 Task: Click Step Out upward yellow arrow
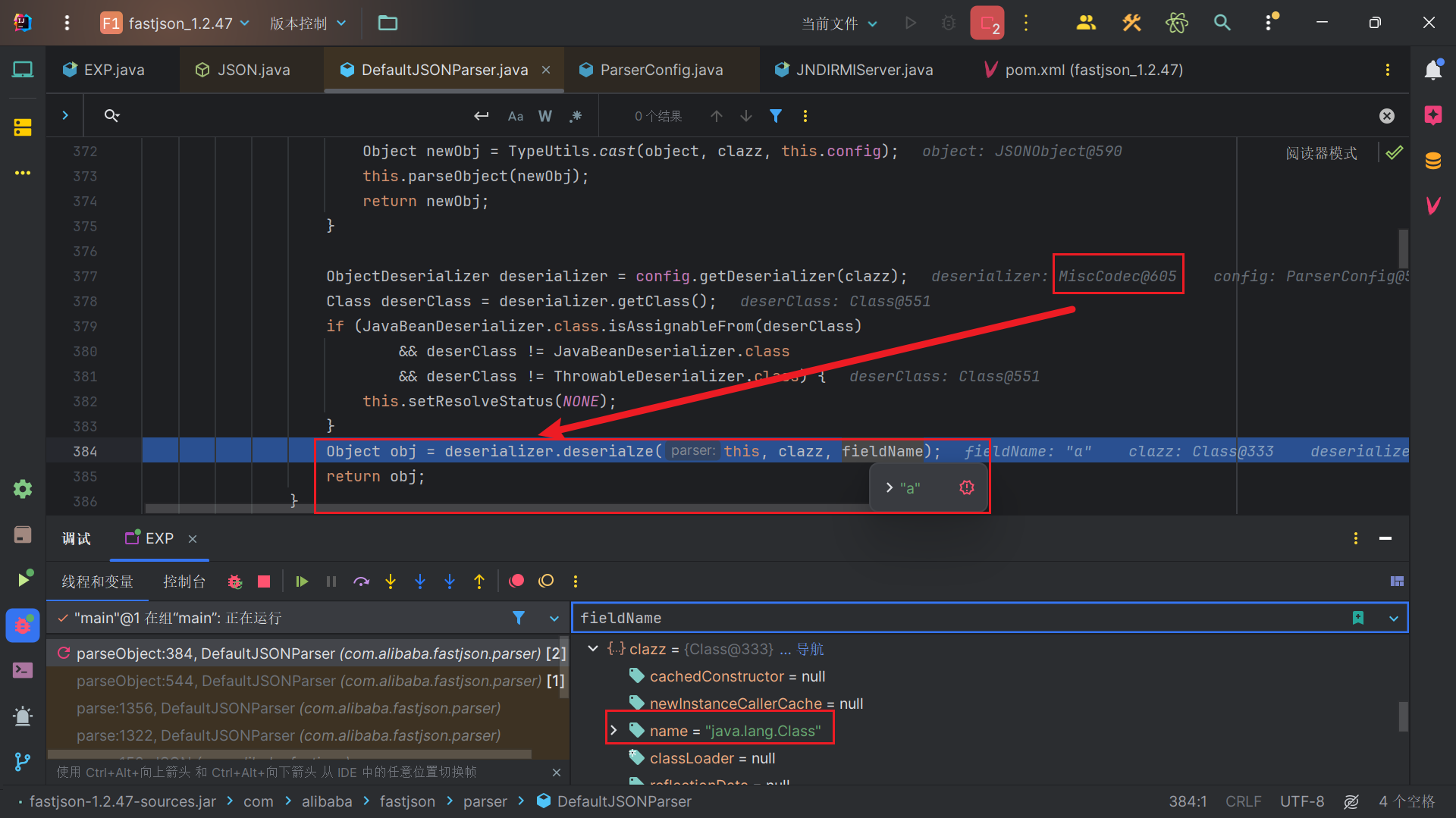coord(479,581)
